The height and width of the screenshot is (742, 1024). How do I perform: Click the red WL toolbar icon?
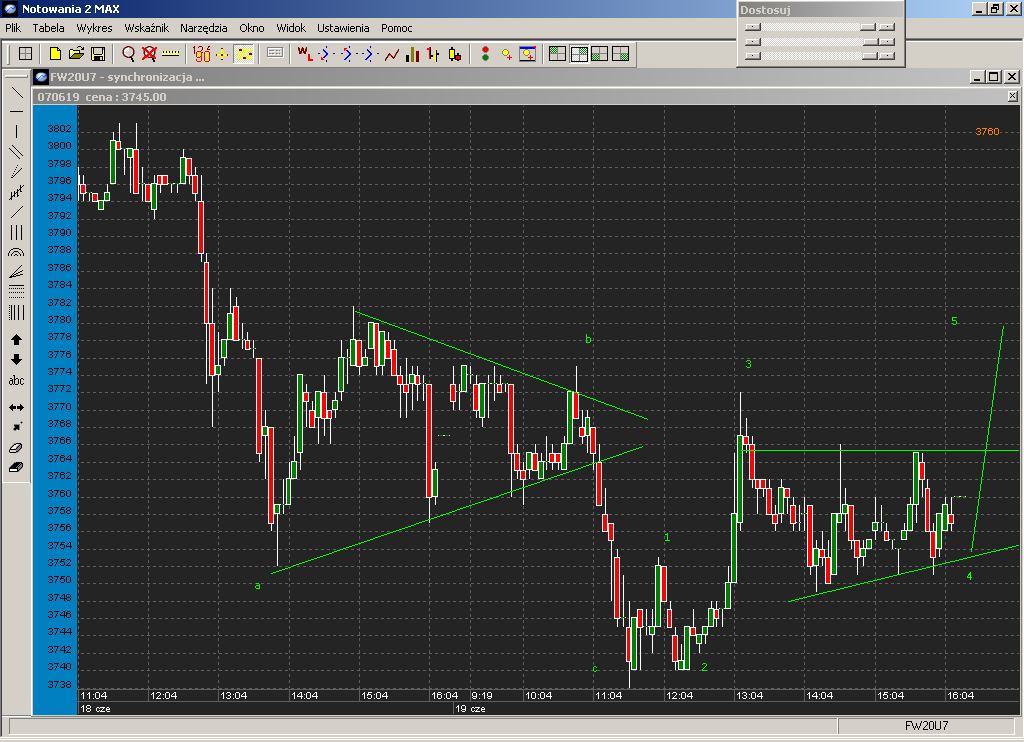point(305,54)
